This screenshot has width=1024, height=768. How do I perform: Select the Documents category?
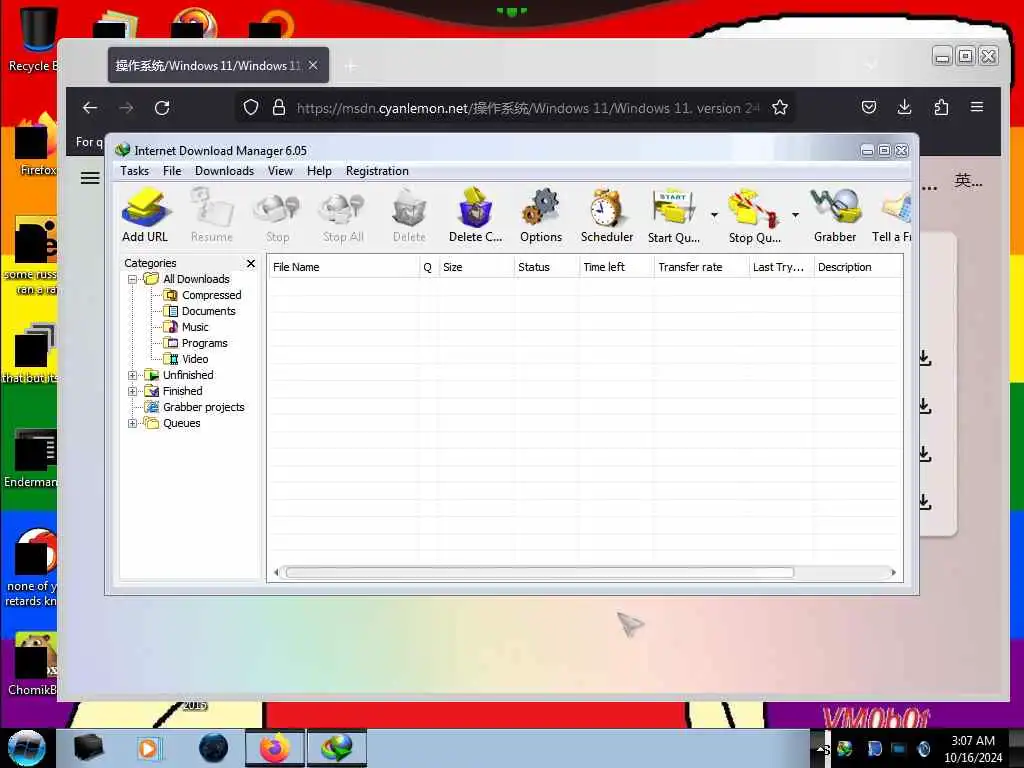point(208,311)
